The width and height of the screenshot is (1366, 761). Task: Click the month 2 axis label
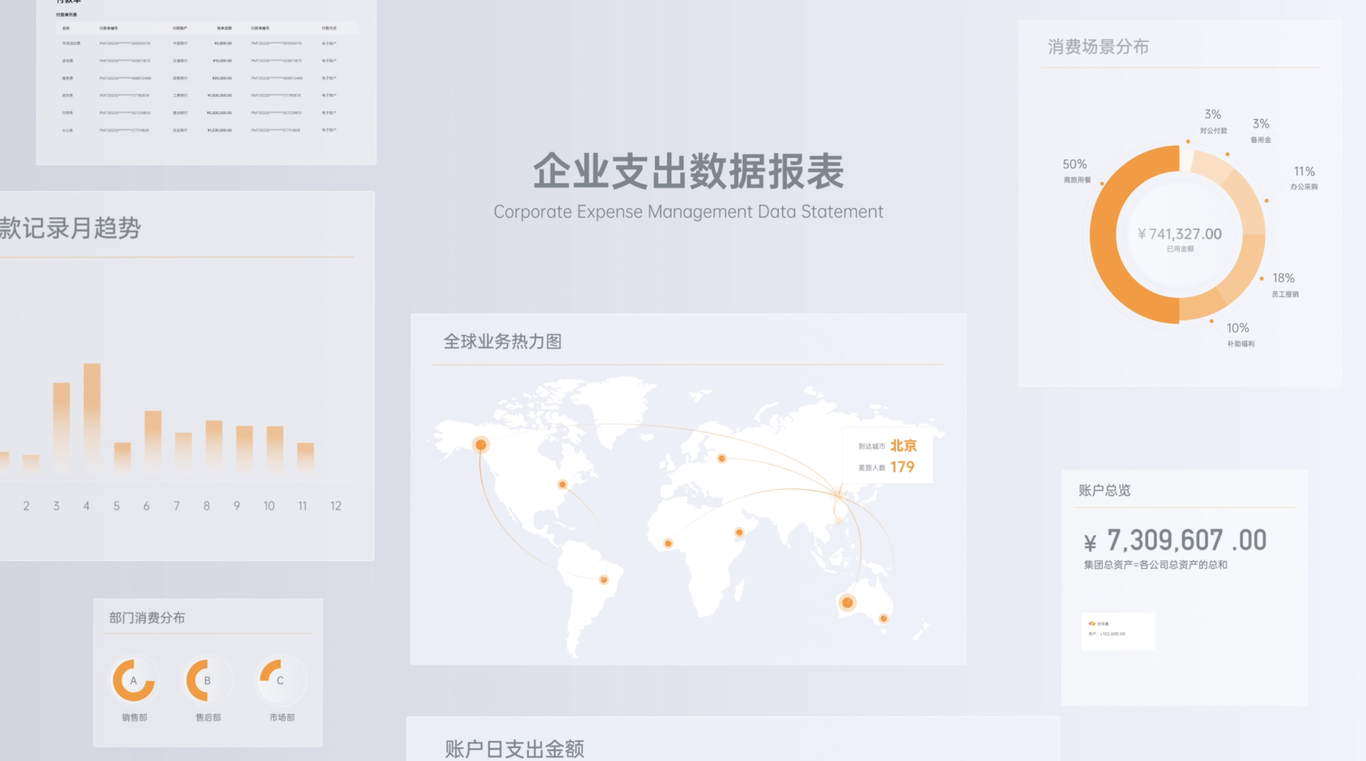[x=26, y=506]
